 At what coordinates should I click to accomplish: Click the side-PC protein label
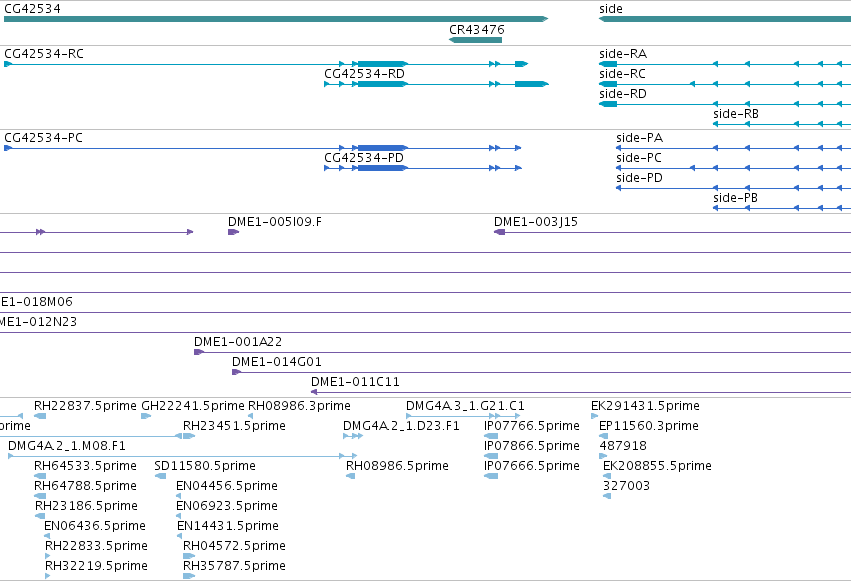[x=639, y=158]
